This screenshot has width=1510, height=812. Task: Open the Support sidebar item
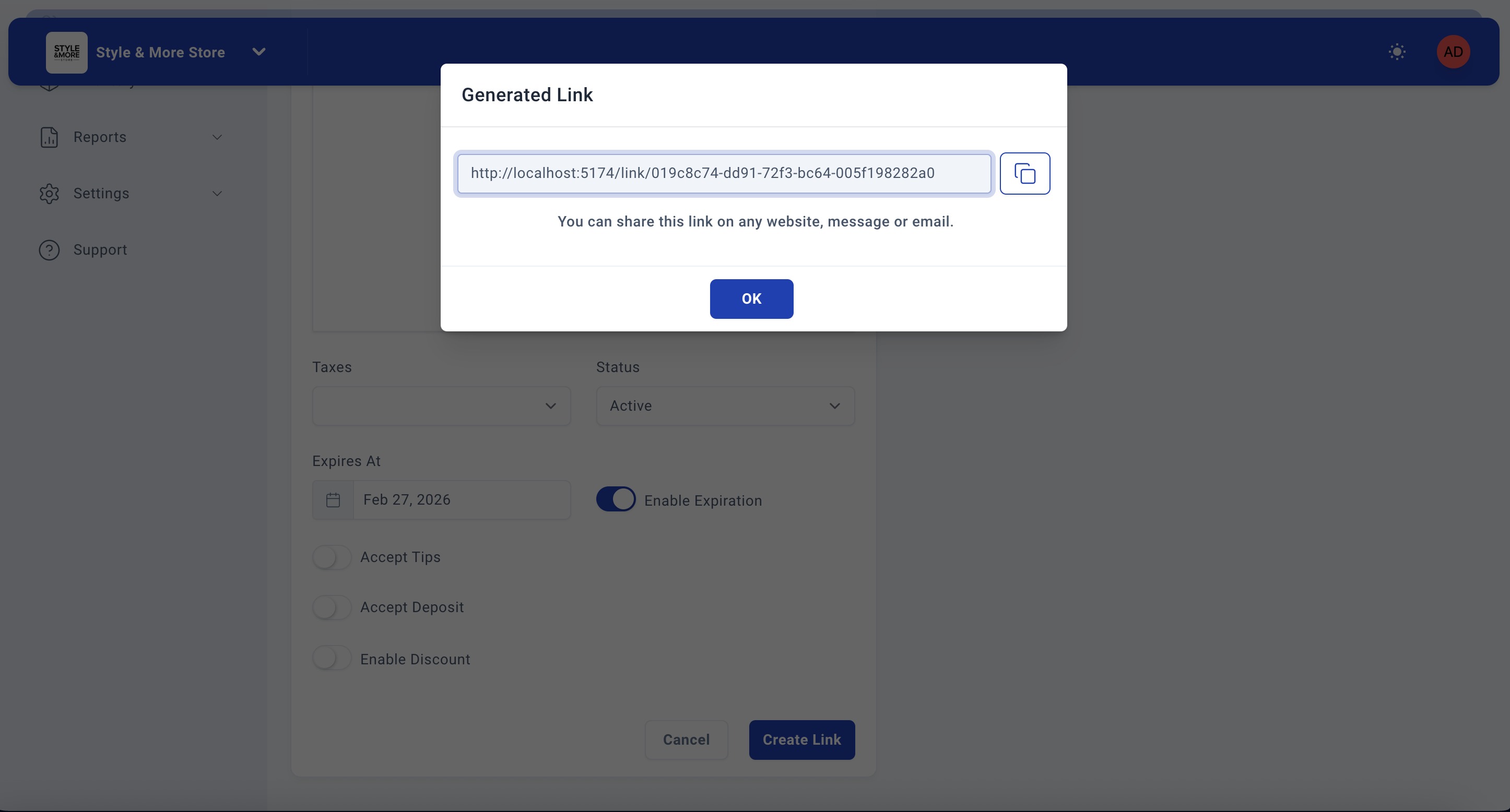pyautogui.click(x=100, y=250)
